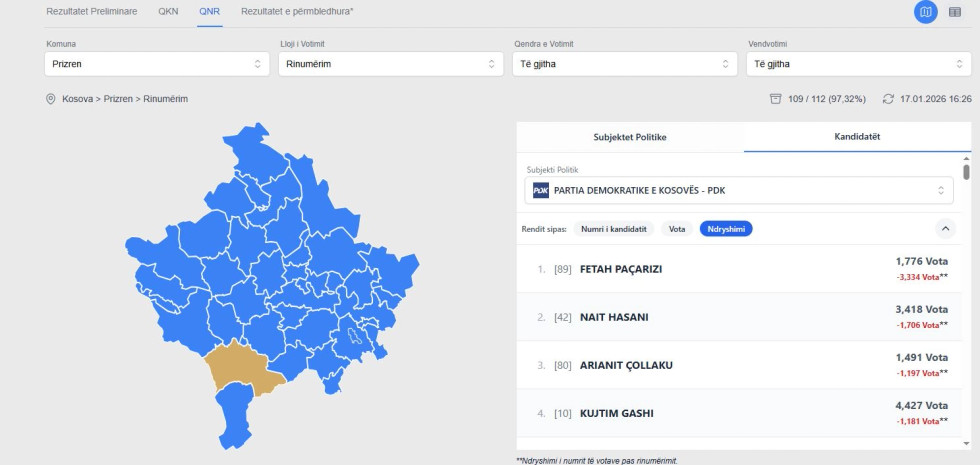
Task: Sort candidates by Vota
Action: click(677, 229)
